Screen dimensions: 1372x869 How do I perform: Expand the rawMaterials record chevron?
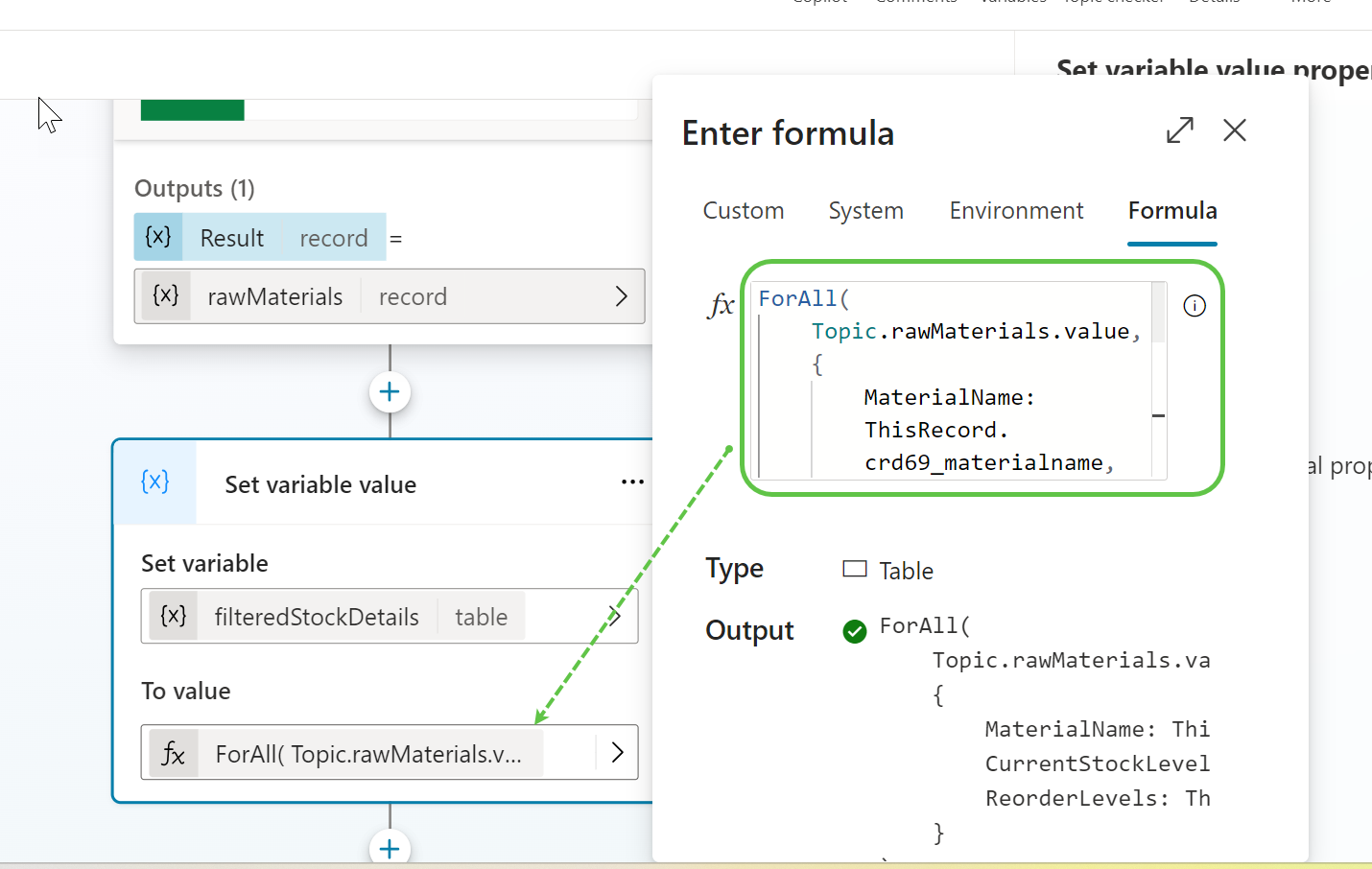pyautogui.click(x=621, y=296)
